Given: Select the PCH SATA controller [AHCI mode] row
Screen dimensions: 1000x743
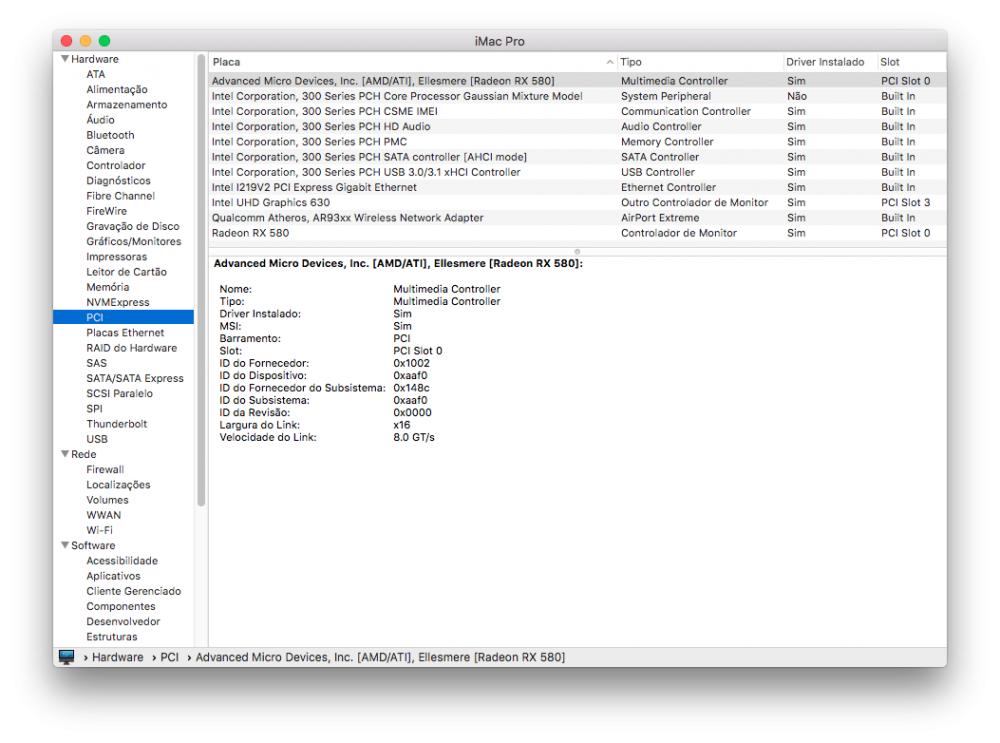Looking at the screenshot, I should [577, 157].
